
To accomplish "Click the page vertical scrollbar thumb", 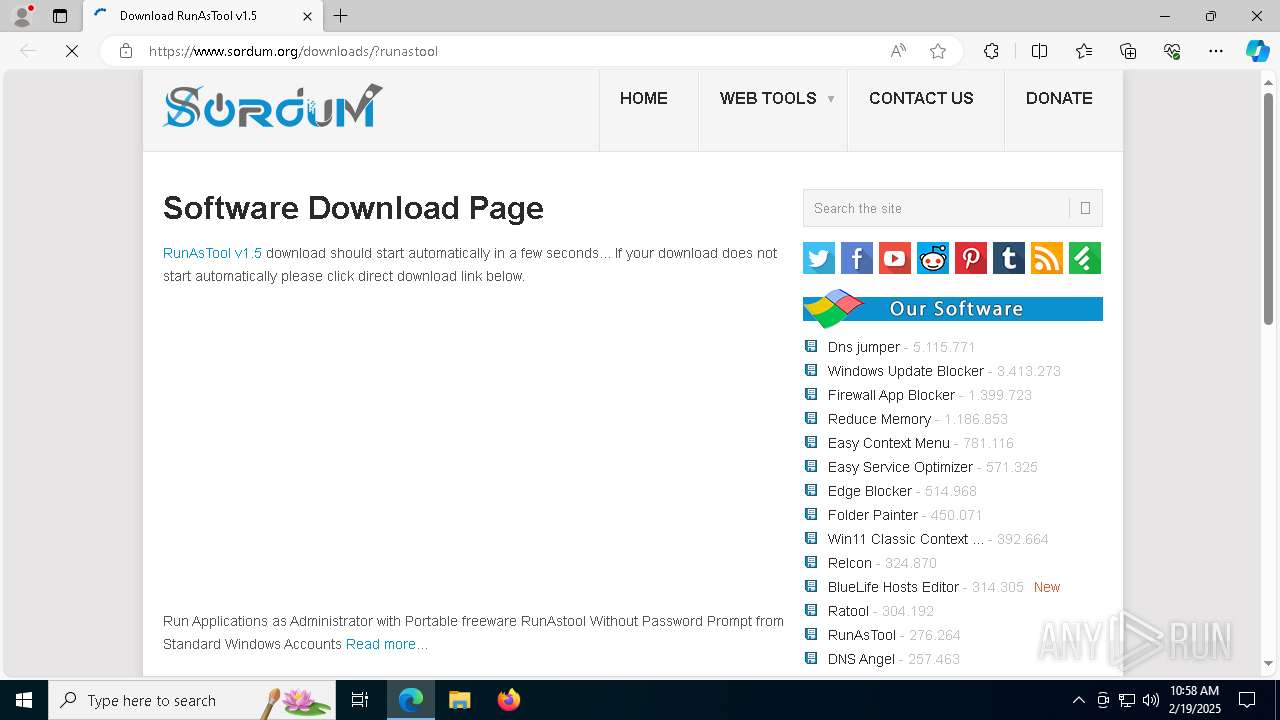I will pos(1268,209).
